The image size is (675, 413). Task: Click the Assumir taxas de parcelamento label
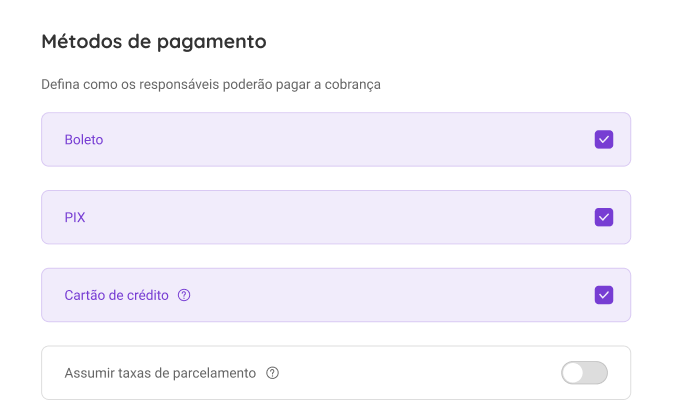(160, 373)
